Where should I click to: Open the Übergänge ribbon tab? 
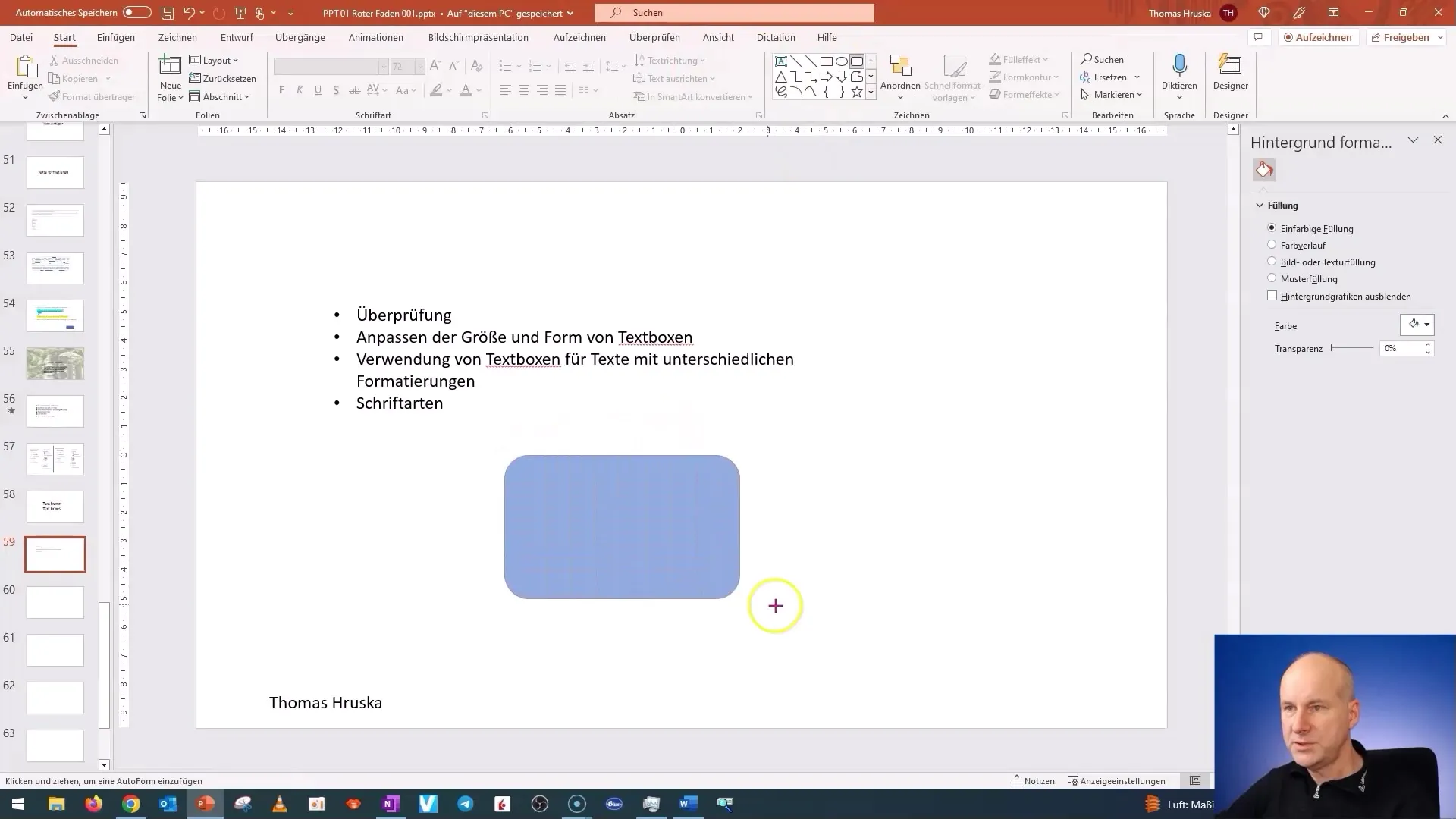pos(300,37)
